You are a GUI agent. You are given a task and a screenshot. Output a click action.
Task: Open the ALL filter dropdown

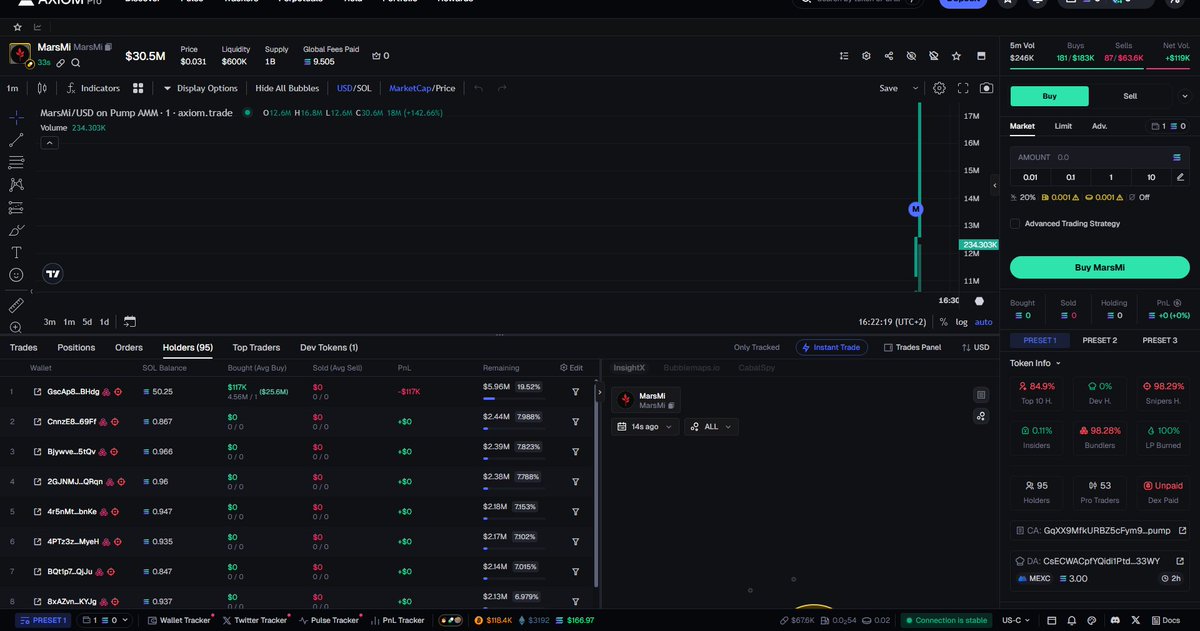(x=711, y=426)
